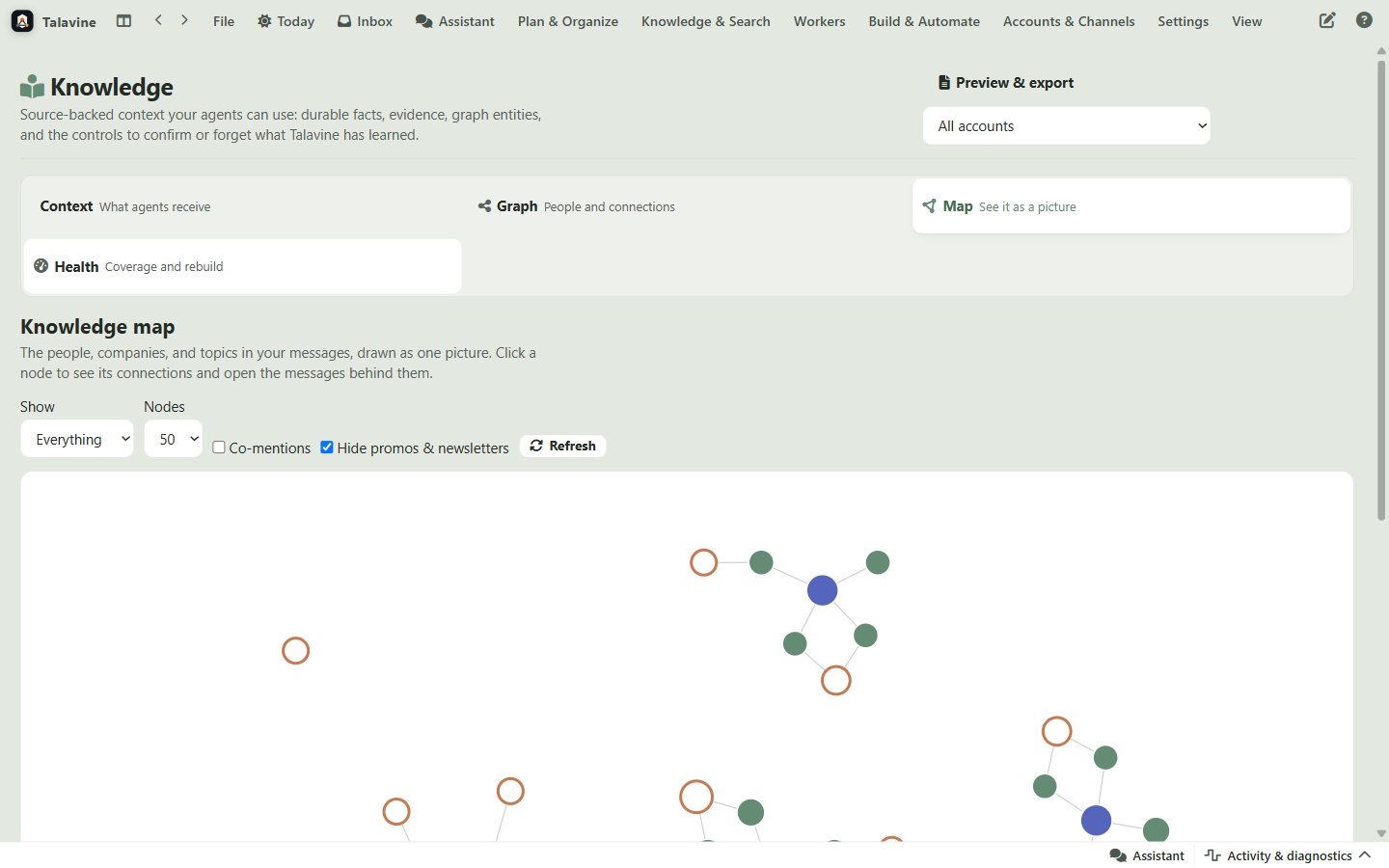
Task: Open the Accounts & Channels menu
Action: [x=1069, y=21]
